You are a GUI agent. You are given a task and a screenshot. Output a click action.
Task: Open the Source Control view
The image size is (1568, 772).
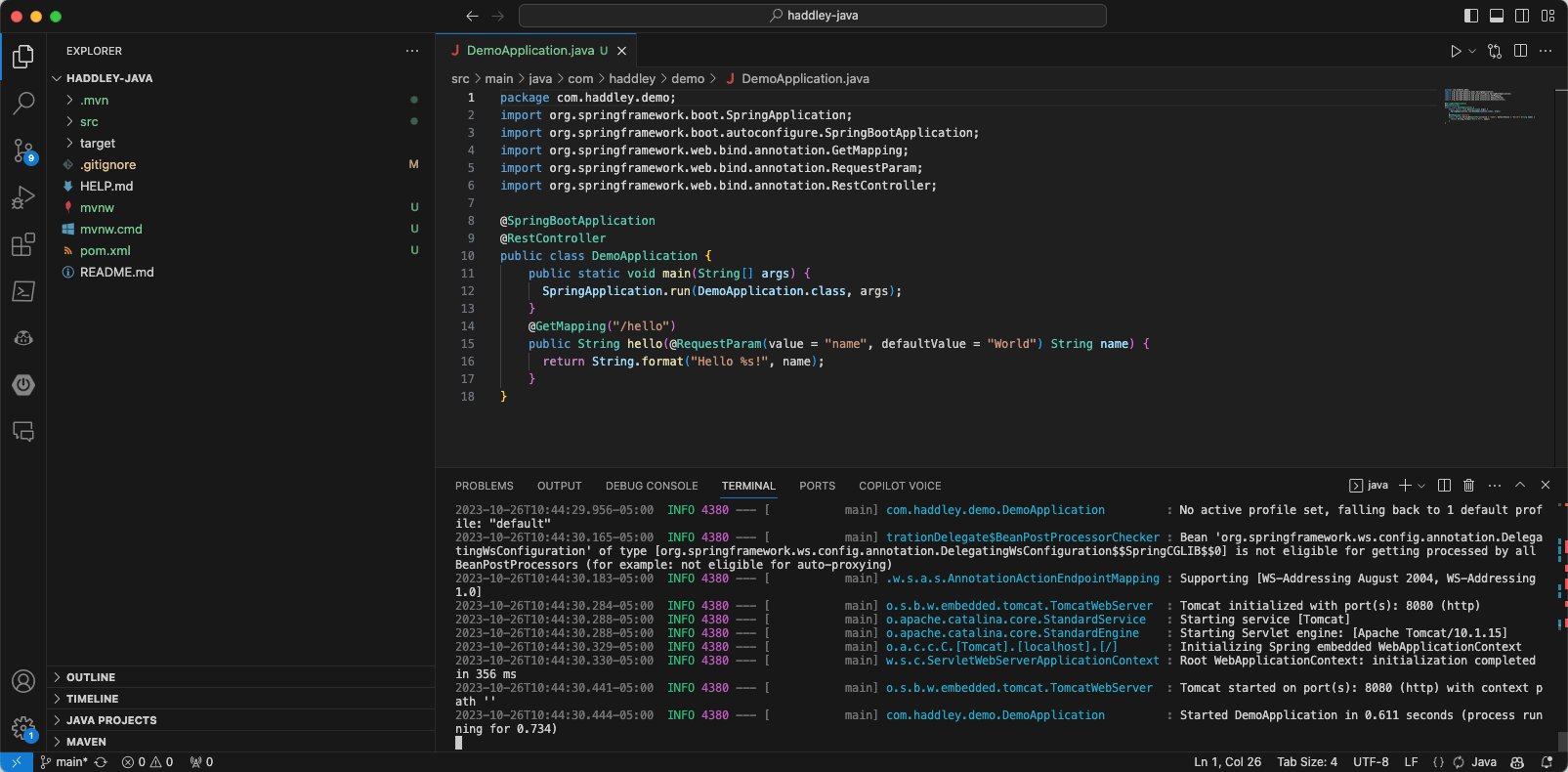click(x=23, y=150)
